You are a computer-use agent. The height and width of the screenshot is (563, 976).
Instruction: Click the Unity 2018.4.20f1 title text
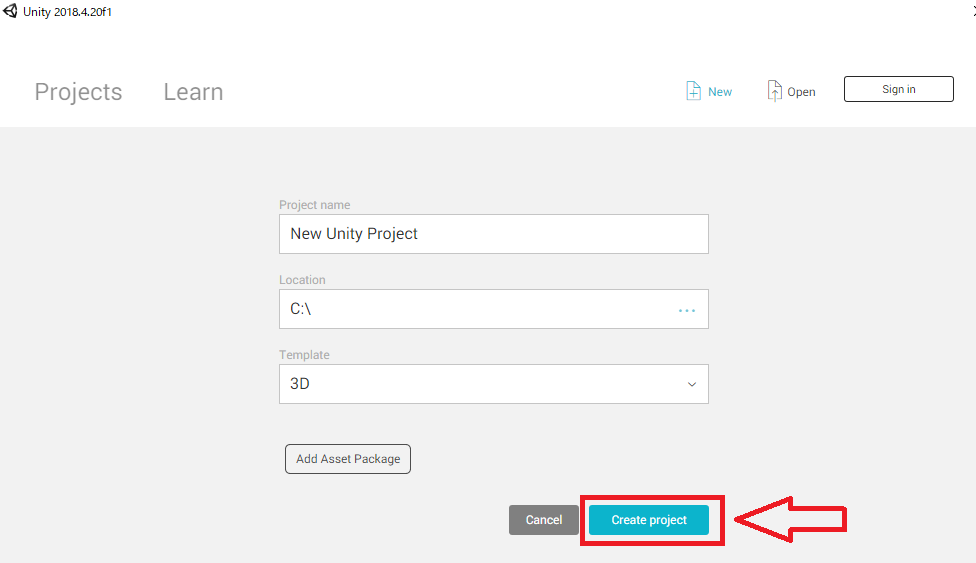tap(67, 12)
